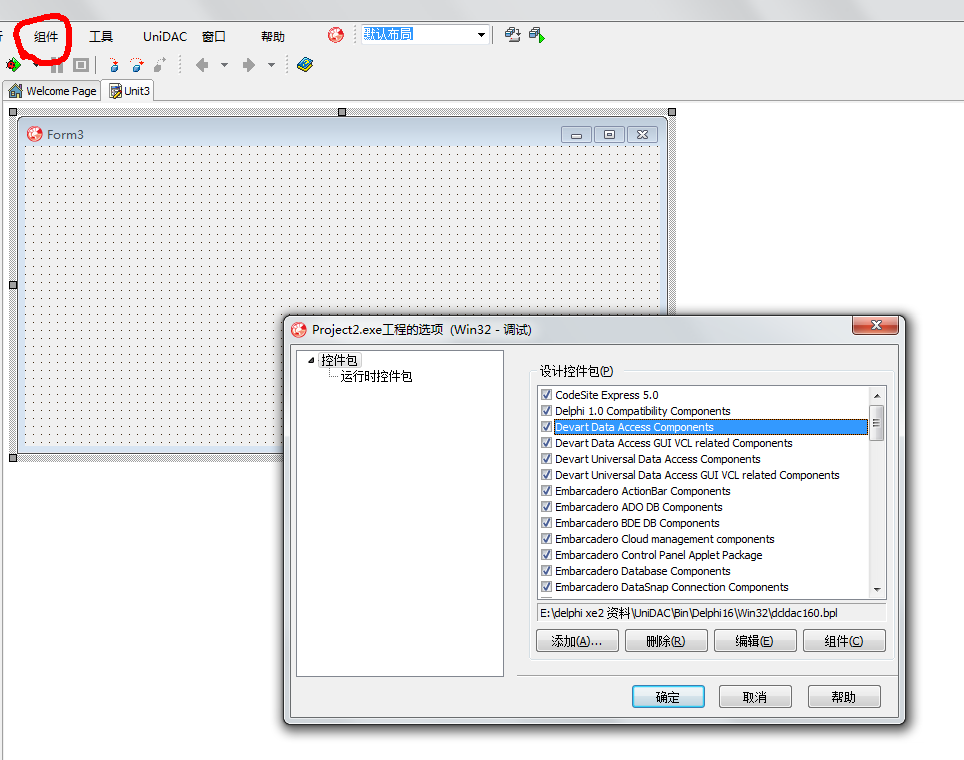Click the run with debugging bug icon

(14, 65)
